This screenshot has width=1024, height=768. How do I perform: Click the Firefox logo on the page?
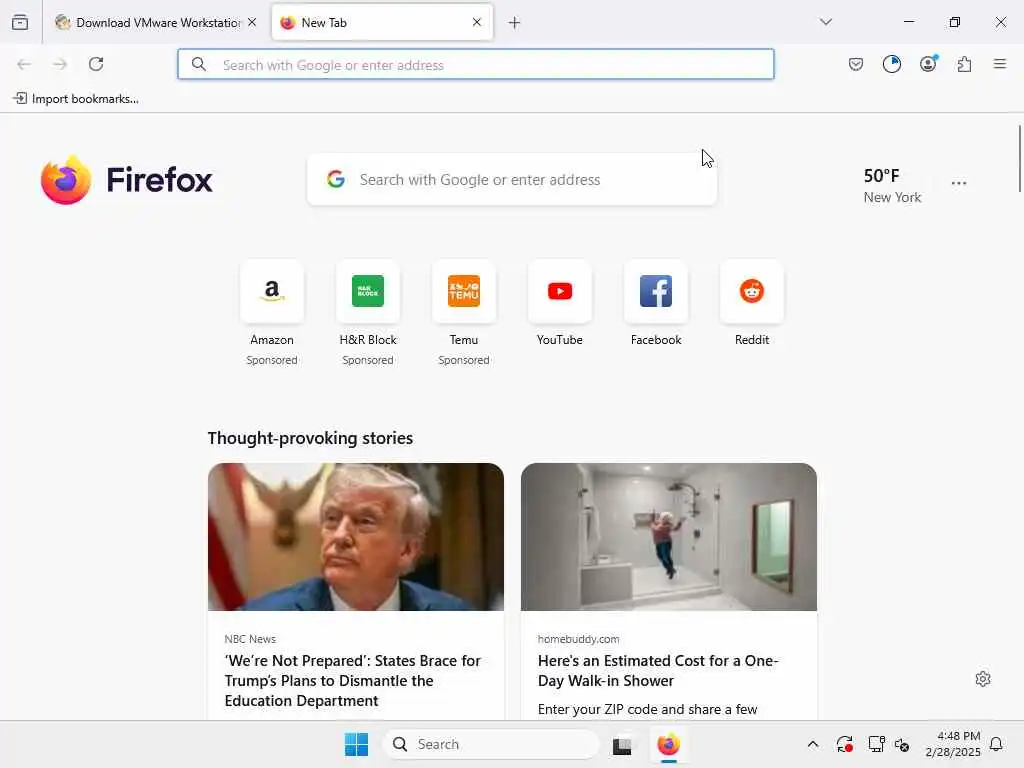click(127, 180)
